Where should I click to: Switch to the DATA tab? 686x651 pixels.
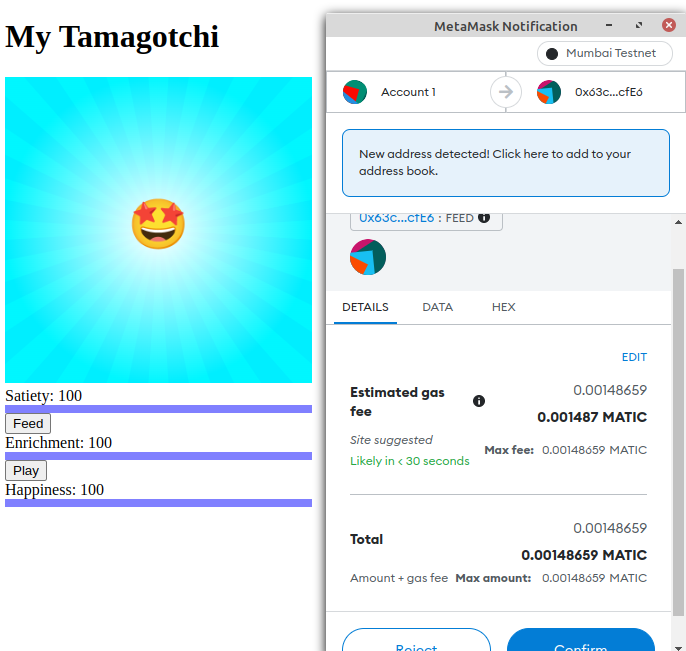(x=438, y=307)
